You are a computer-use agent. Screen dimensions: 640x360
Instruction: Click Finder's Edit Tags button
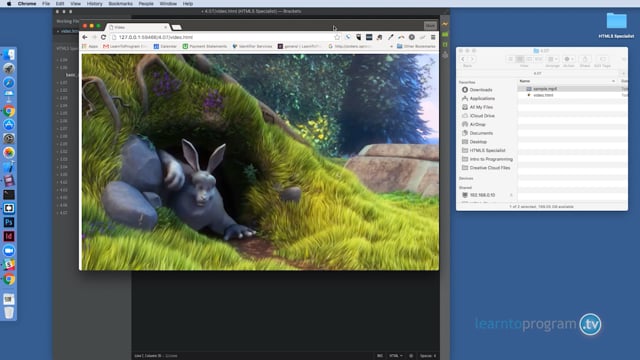pyautogui.click(x=602, y=59)
